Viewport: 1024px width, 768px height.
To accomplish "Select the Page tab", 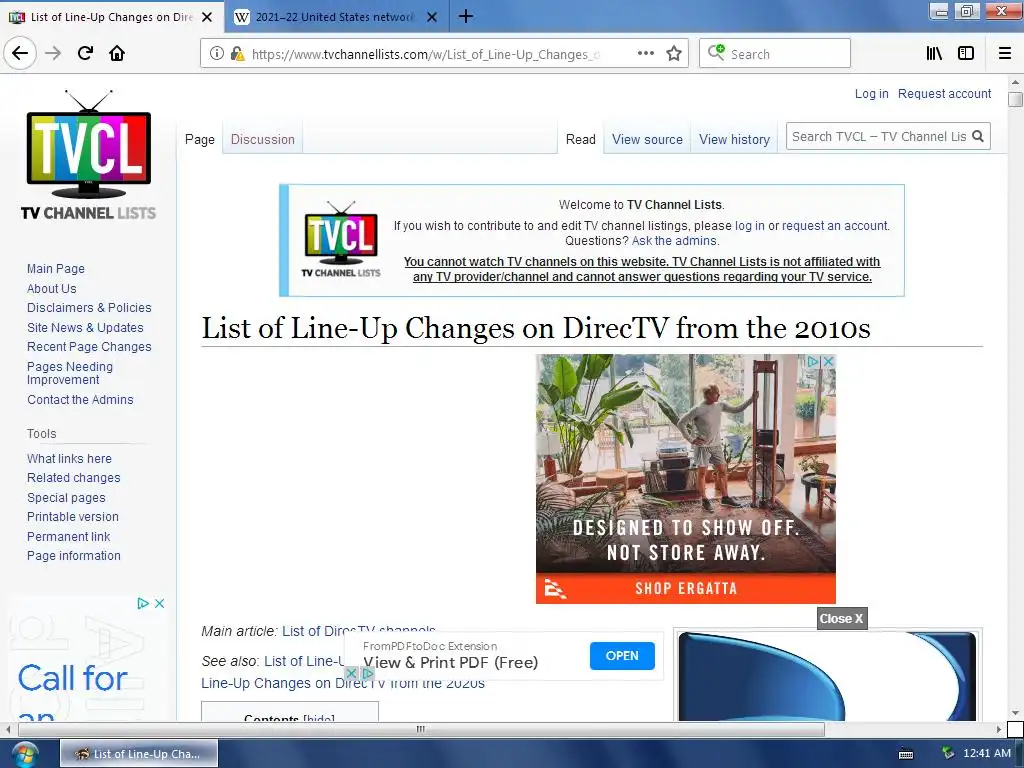I will pyautogui.click(x=200, y=139).
